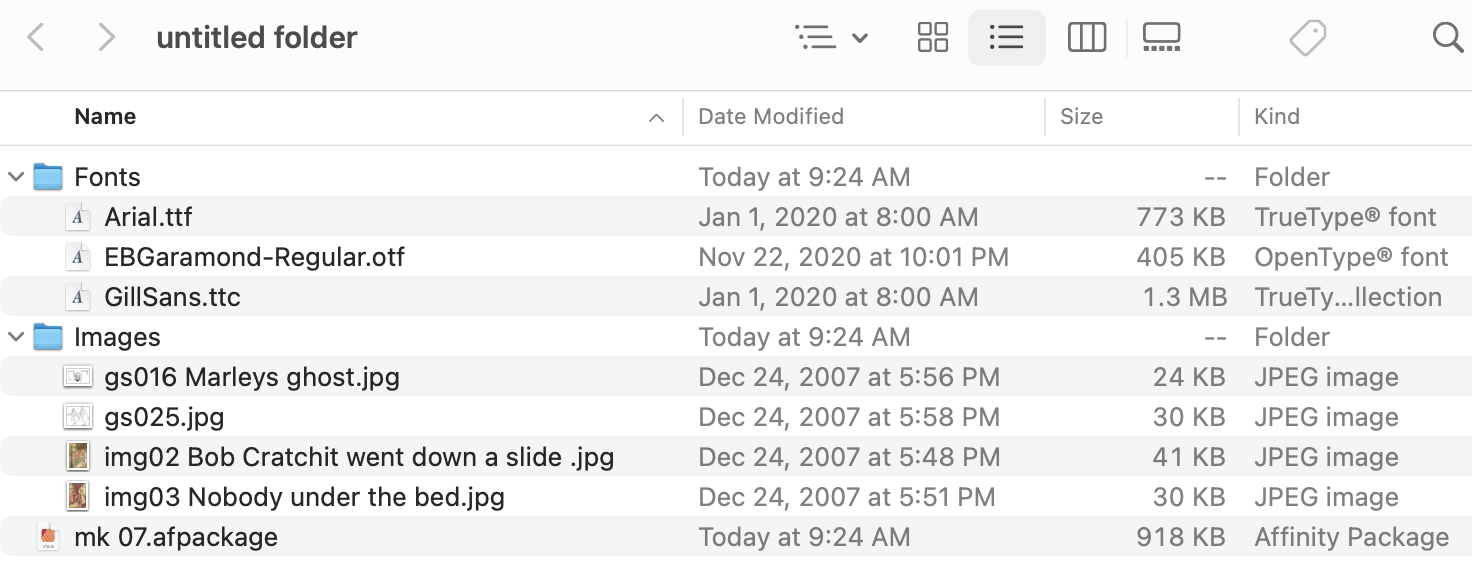Click the untitled folder window title
Image resolution: width=1472 pixels, height=570 pixels.
(257, 38)
